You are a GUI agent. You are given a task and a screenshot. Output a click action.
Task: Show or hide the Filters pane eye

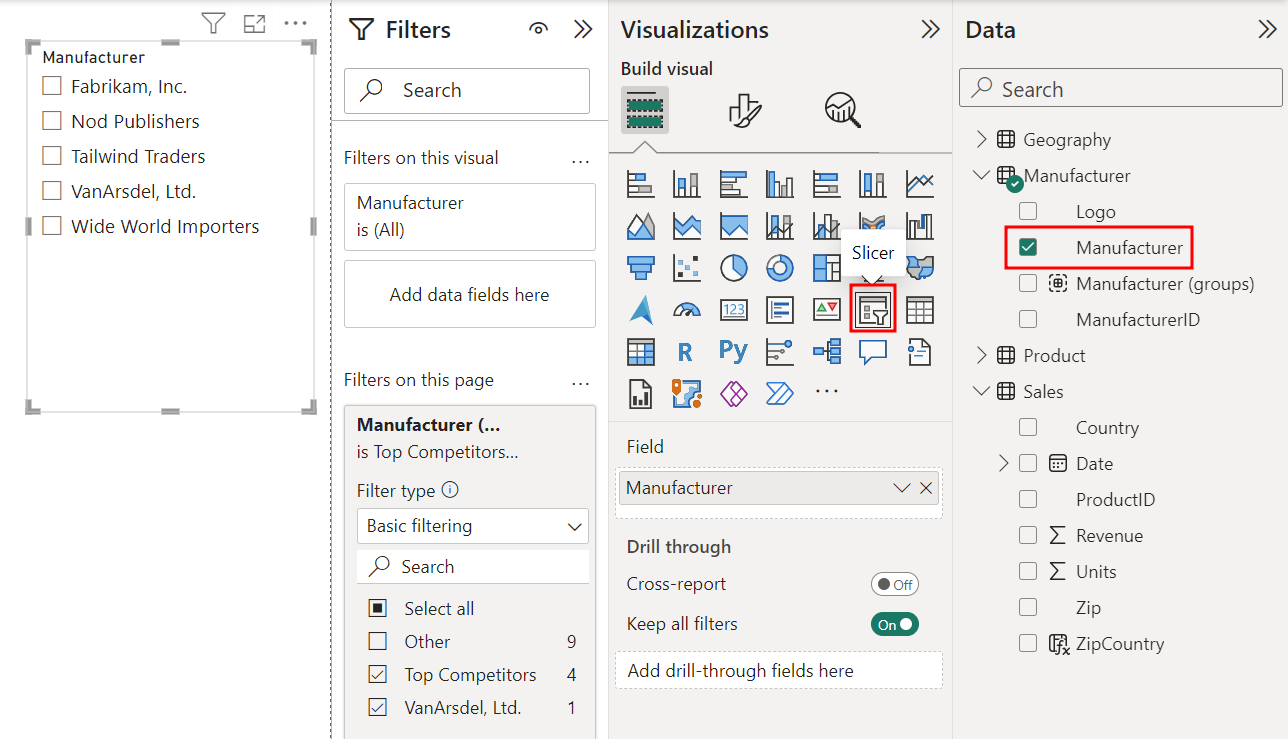coord(539,30)
